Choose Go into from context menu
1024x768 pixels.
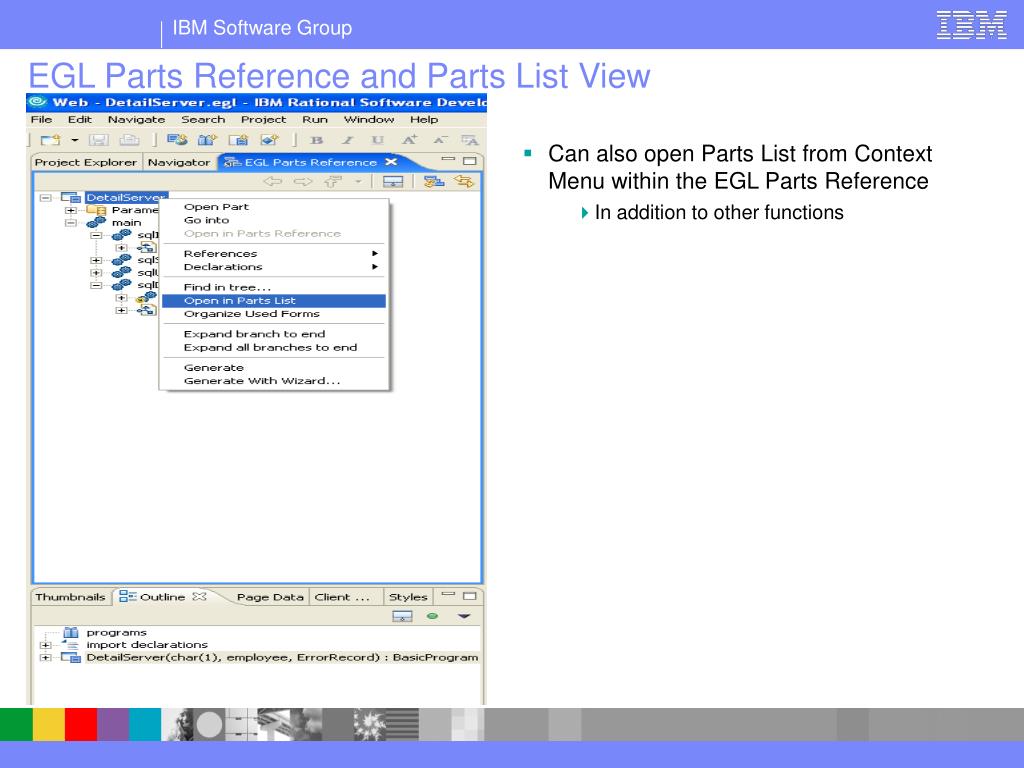click(x=273, y=220)
